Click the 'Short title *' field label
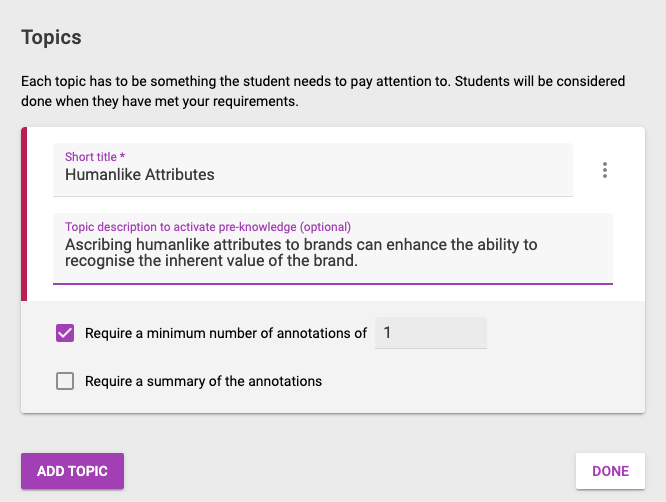Screen dimensions: 666x502 coord(95,157)
